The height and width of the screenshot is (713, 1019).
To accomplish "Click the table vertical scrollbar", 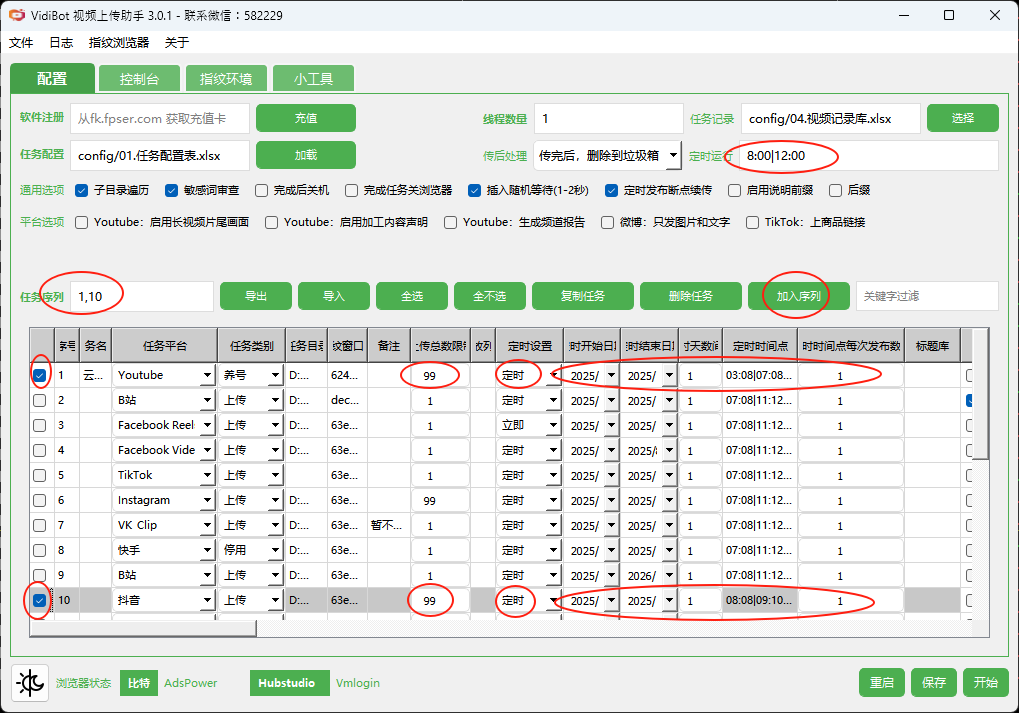I will point(981,395).
